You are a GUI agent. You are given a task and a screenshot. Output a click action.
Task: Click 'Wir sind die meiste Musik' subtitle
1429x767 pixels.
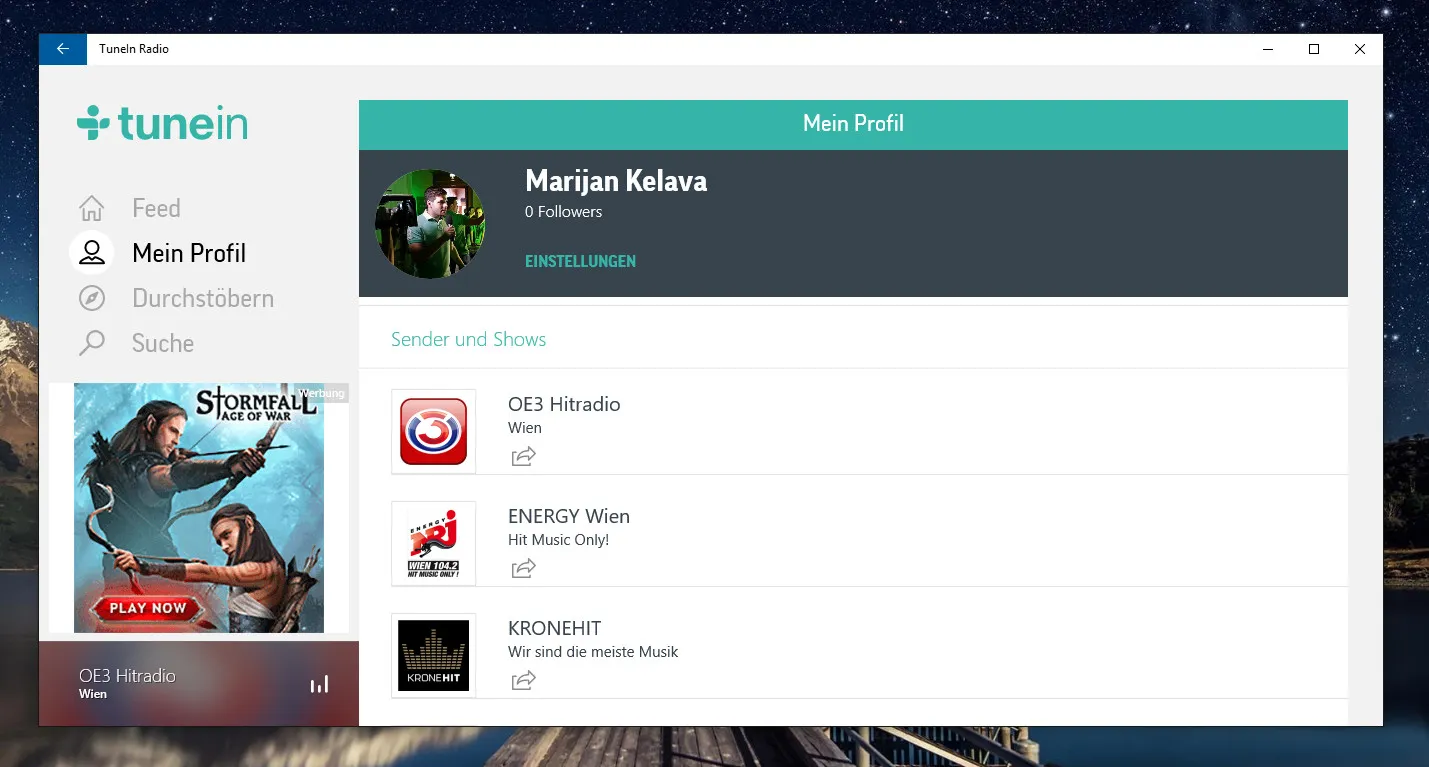(593, 652)
